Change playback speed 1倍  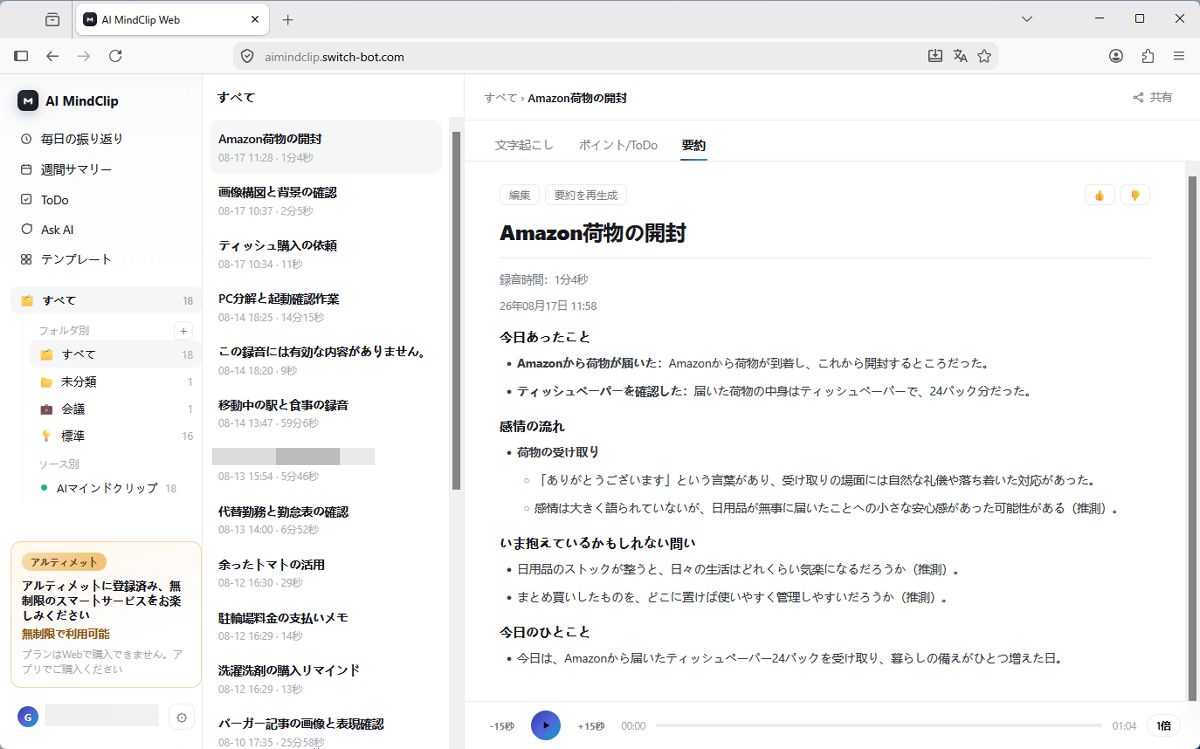pos(1162,726)
